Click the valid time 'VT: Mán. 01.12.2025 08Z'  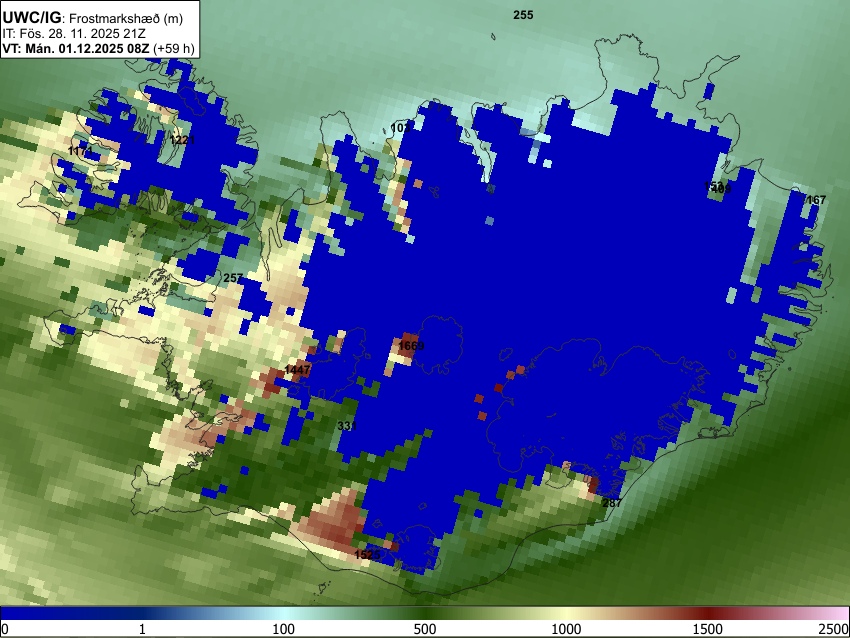[x=76, y=48]
